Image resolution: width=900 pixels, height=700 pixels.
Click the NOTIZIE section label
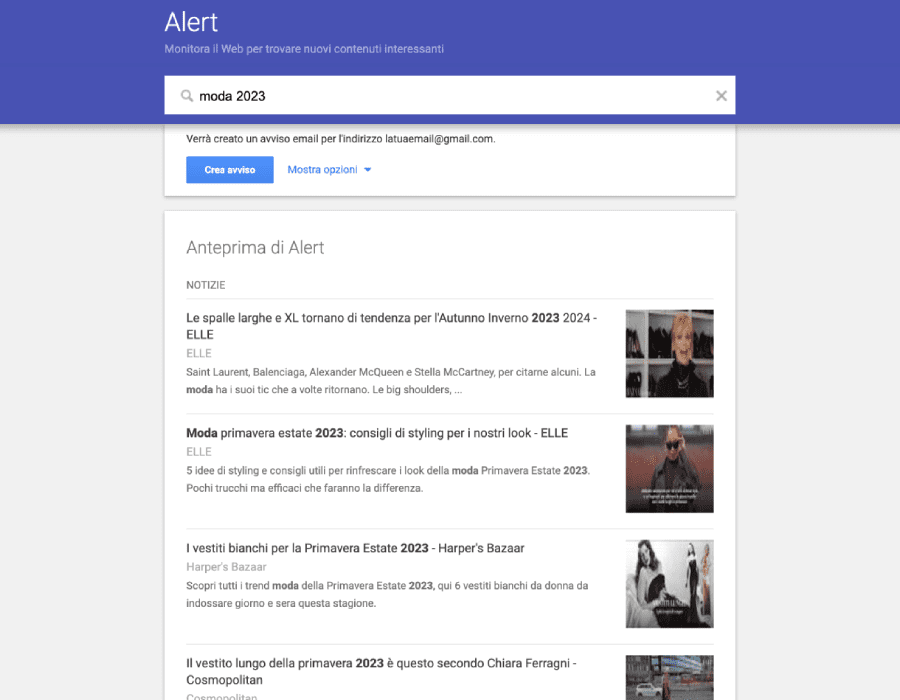(205, 285)
